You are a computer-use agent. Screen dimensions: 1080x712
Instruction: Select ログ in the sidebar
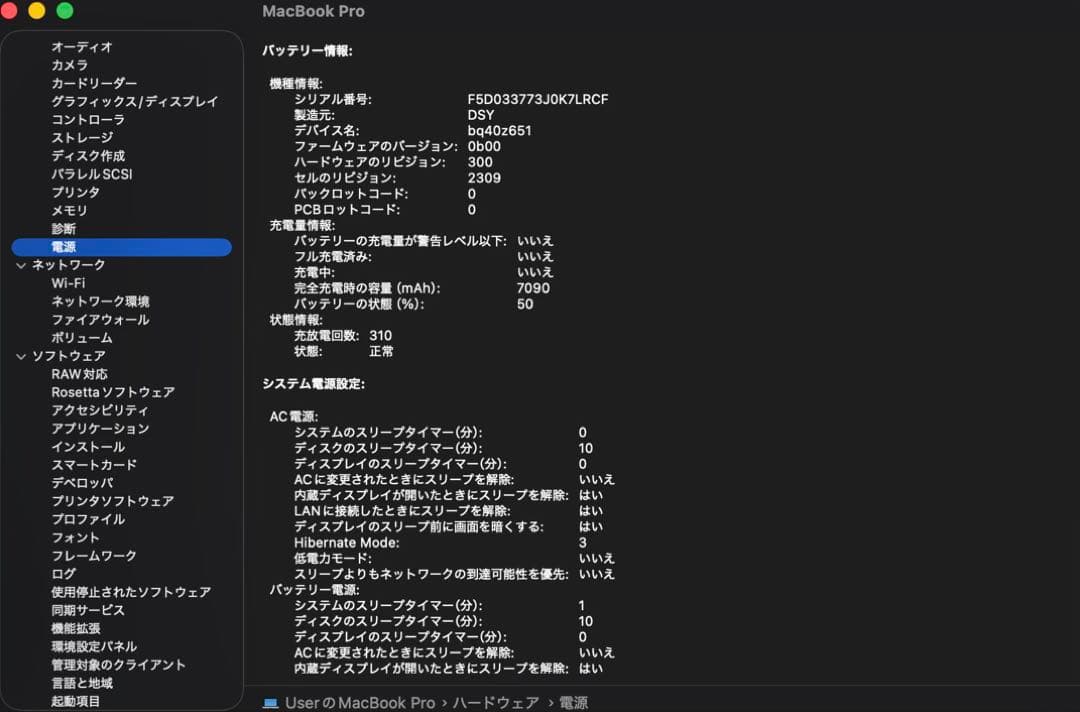63,574
